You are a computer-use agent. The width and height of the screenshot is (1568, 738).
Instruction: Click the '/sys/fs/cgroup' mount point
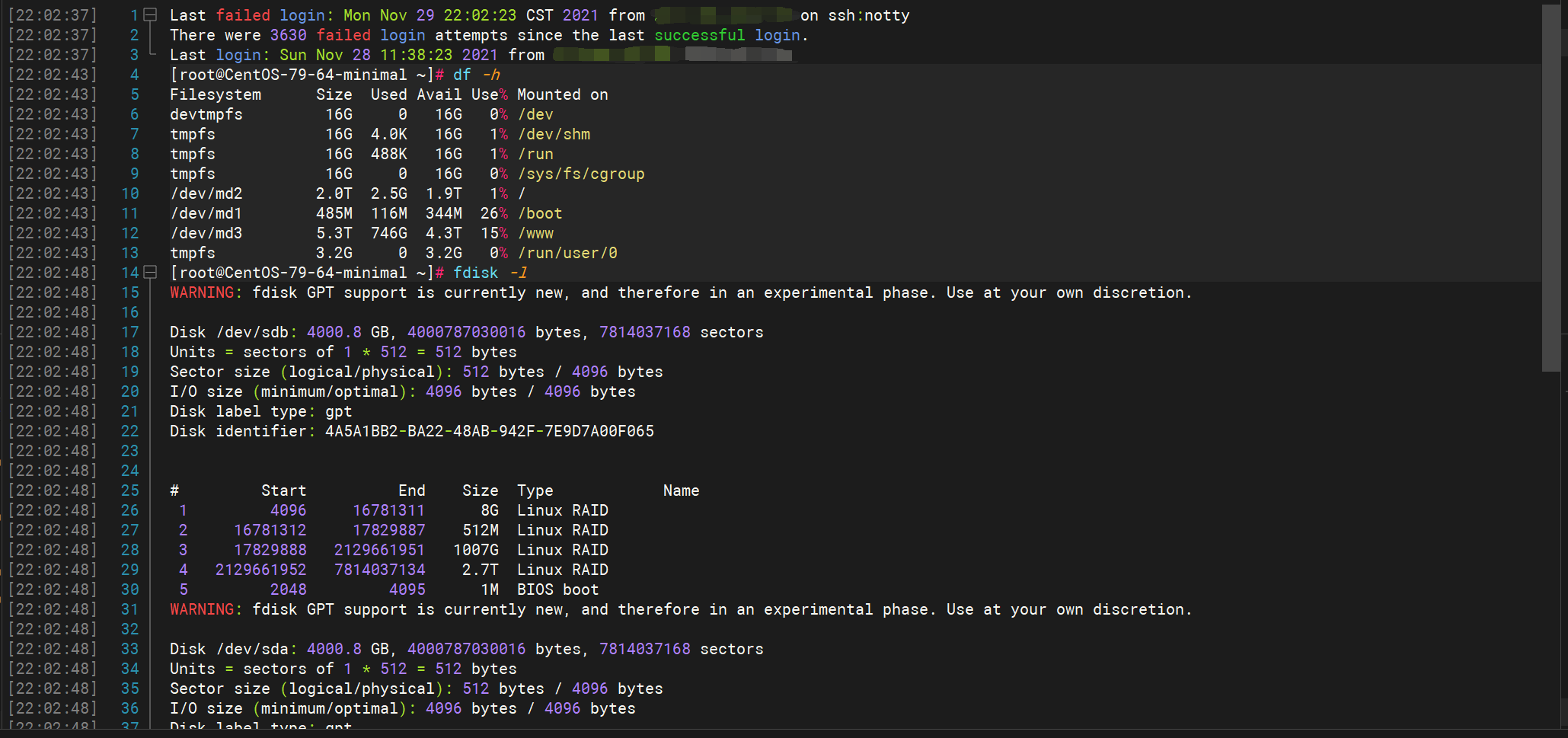pyautogui.click(x=581, y=174)
